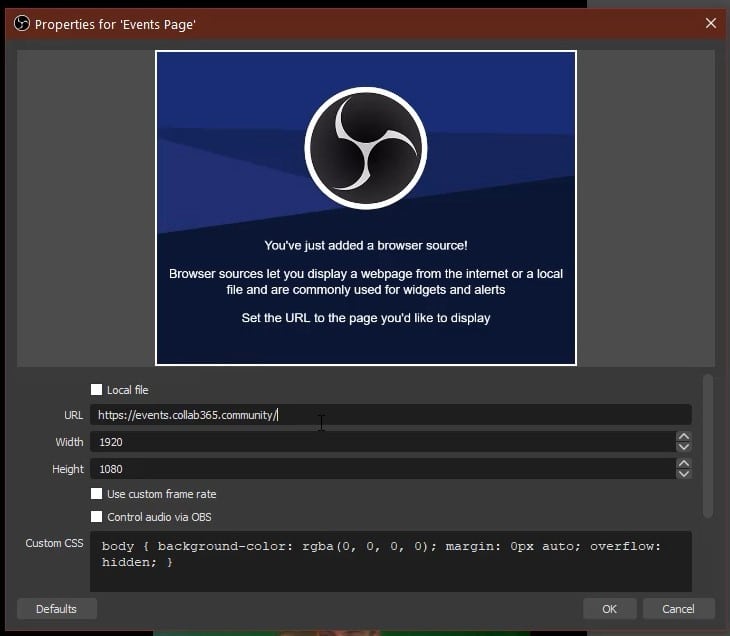Discard changes with the Cancel button
The width and height of the screenshot is (730, 636).
(x=678, y=609)
